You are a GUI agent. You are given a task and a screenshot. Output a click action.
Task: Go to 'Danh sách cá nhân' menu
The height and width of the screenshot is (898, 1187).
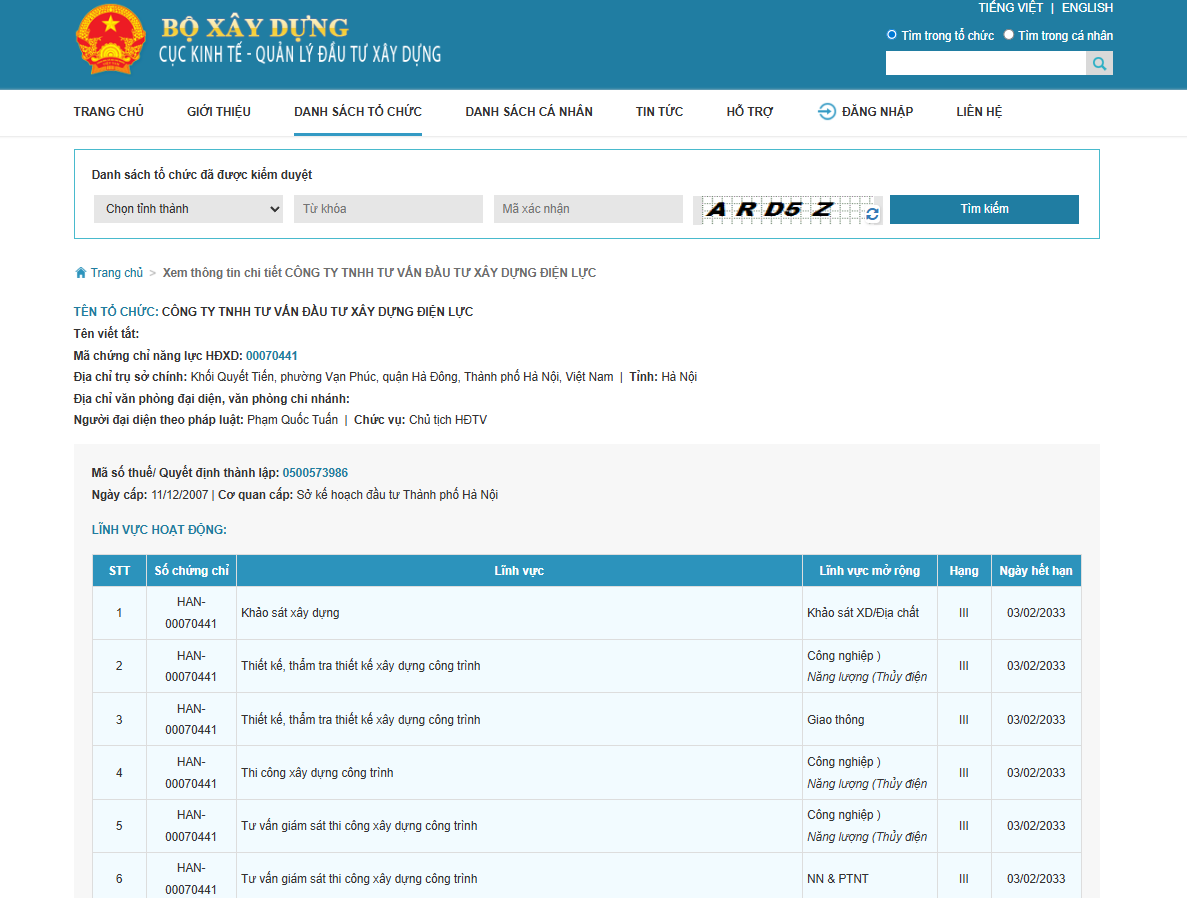[529, 111]
